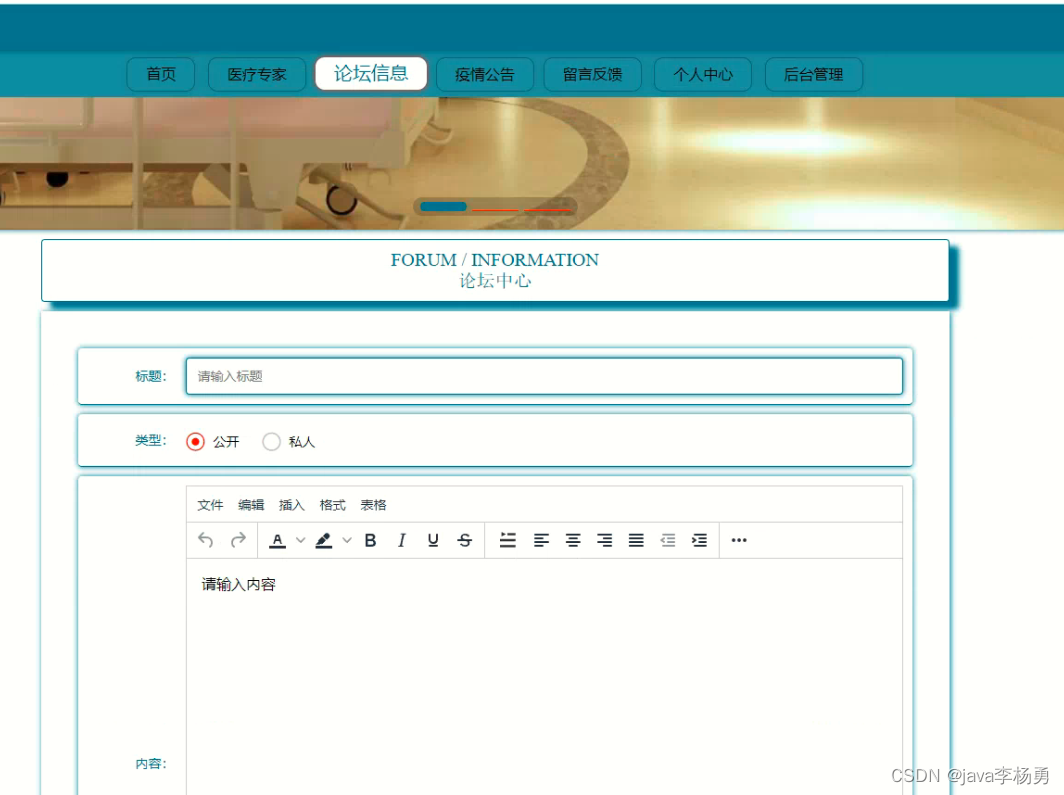Go to 首页 navigation tab
This screenshot has width=1064, height=795.
(x=161, y=74)
